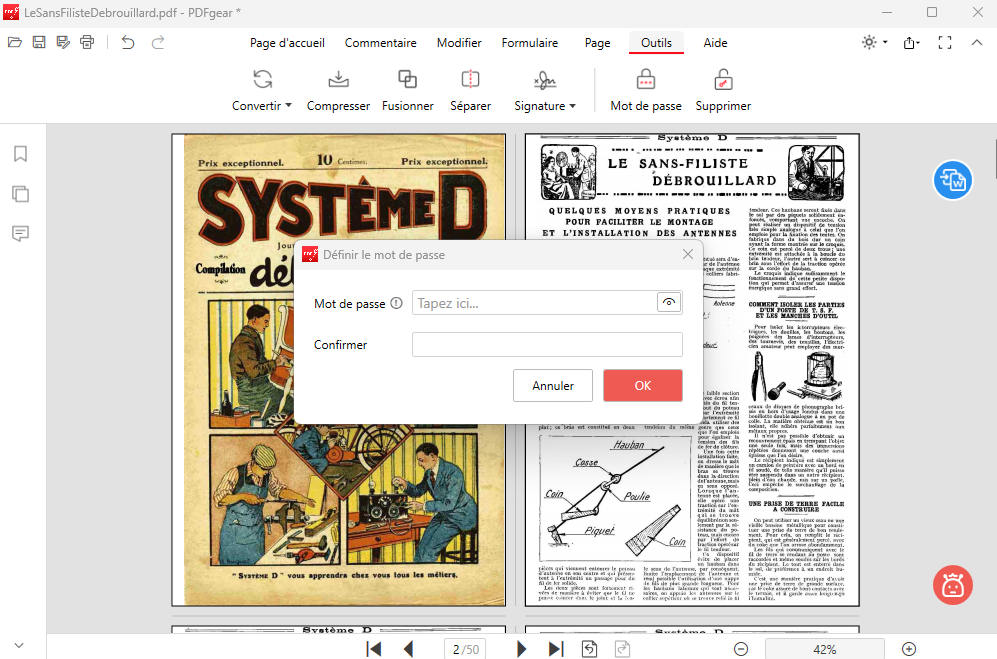Click the Save As icon with pencil
The width and height of the screenshot is (997, 659).
click(x=63, y=43)
